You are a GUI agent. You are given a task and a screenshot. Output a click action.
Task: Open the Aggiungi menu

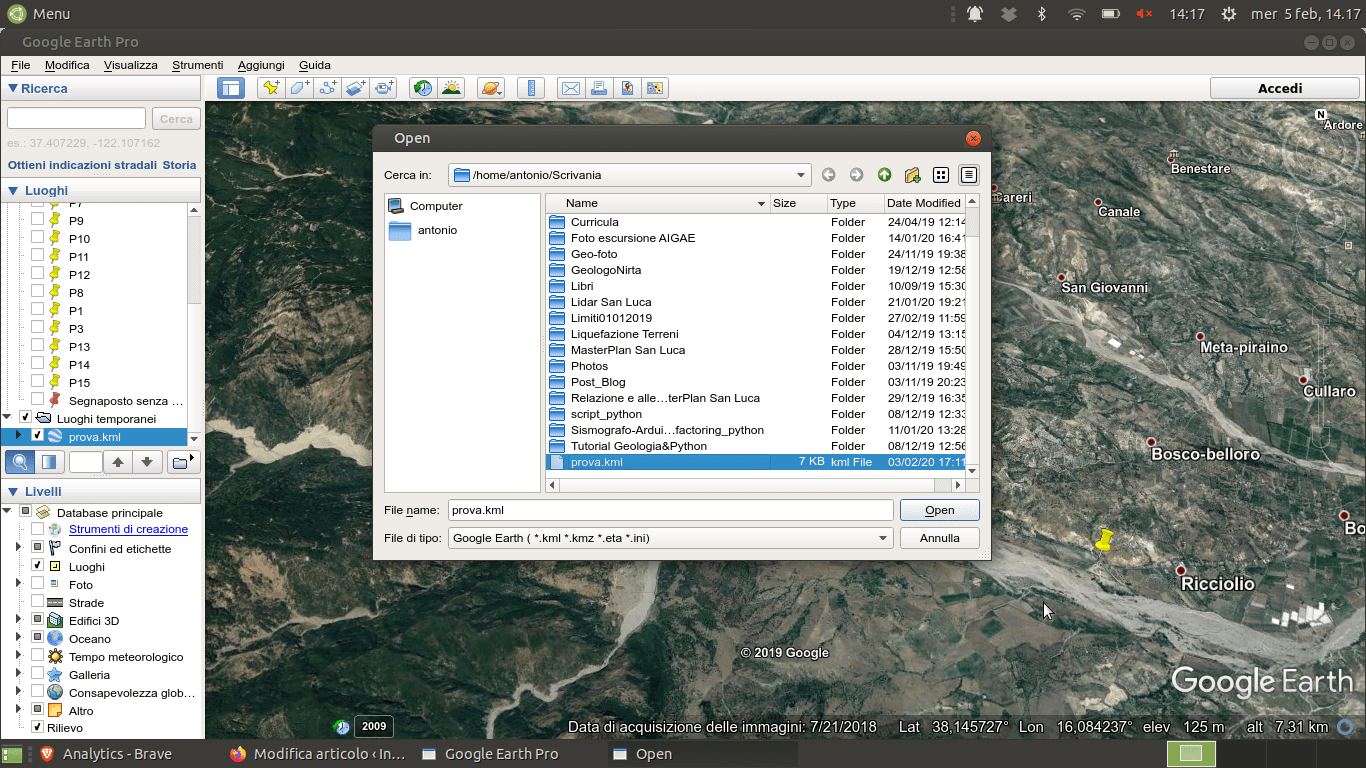261,65
